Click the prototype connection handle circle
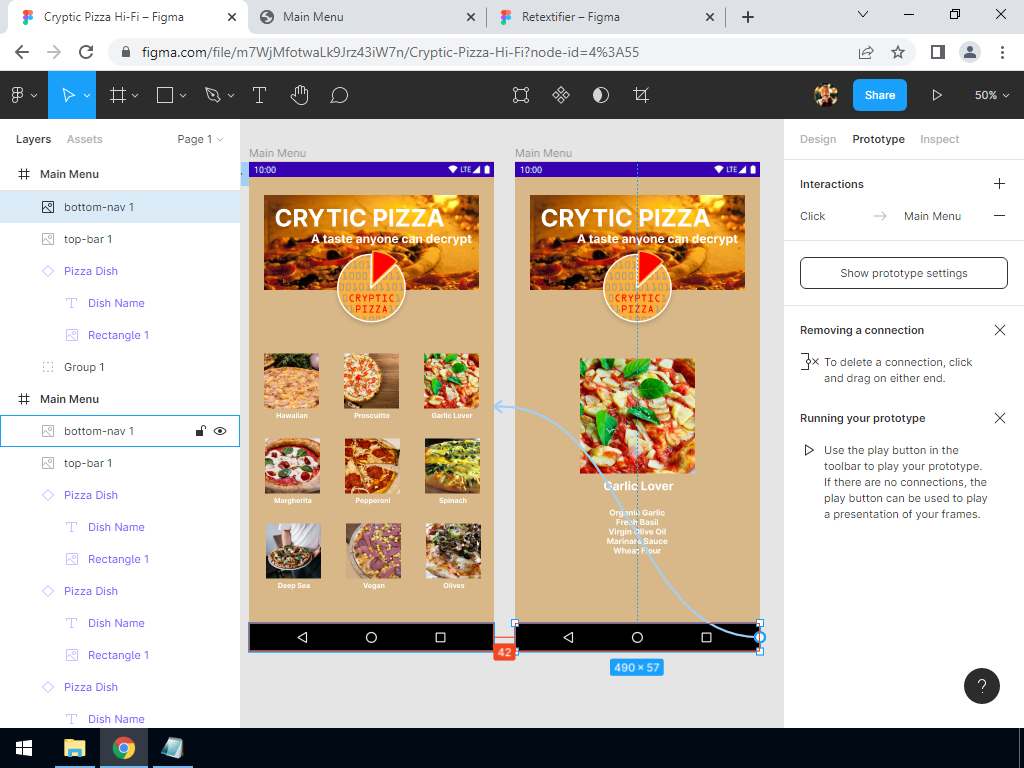 click(760, 637)
